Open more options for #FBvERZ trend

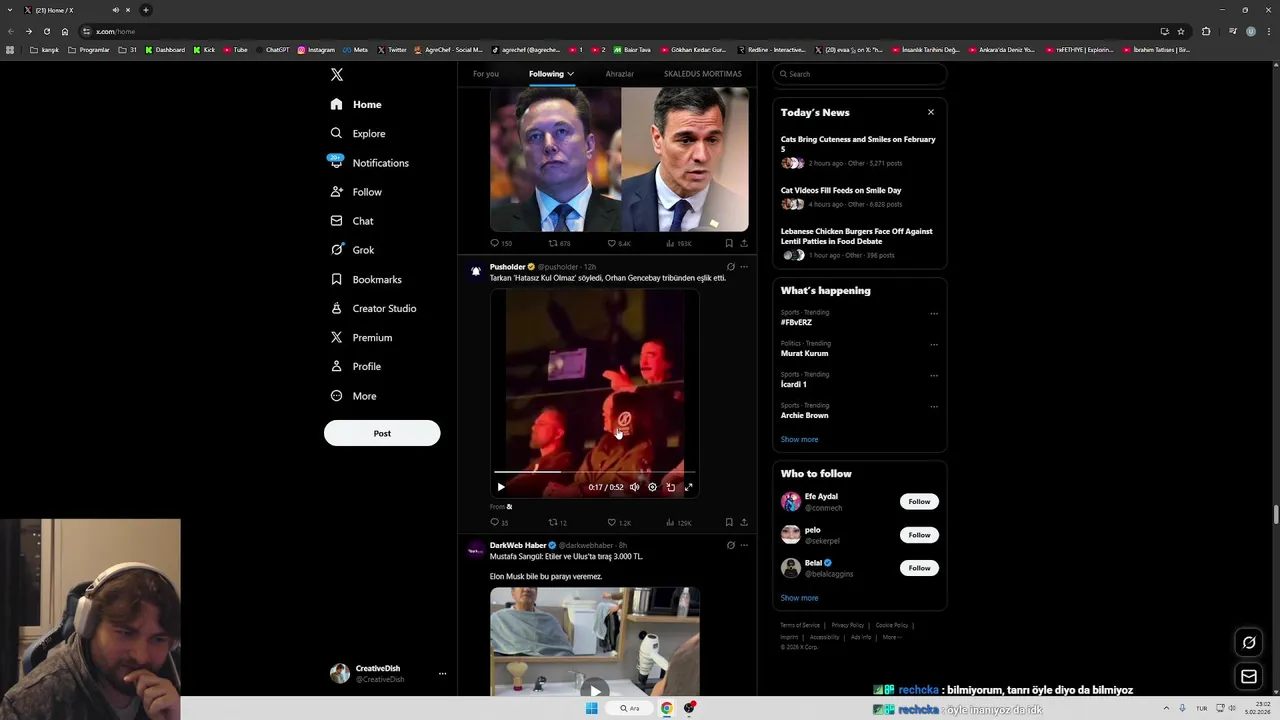(934, 313)
